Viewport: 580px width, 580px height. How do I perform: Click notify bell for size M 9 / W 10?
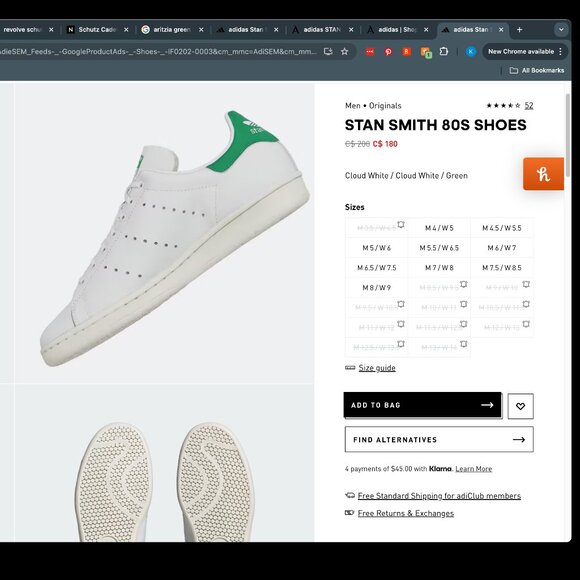pos(526,284)
